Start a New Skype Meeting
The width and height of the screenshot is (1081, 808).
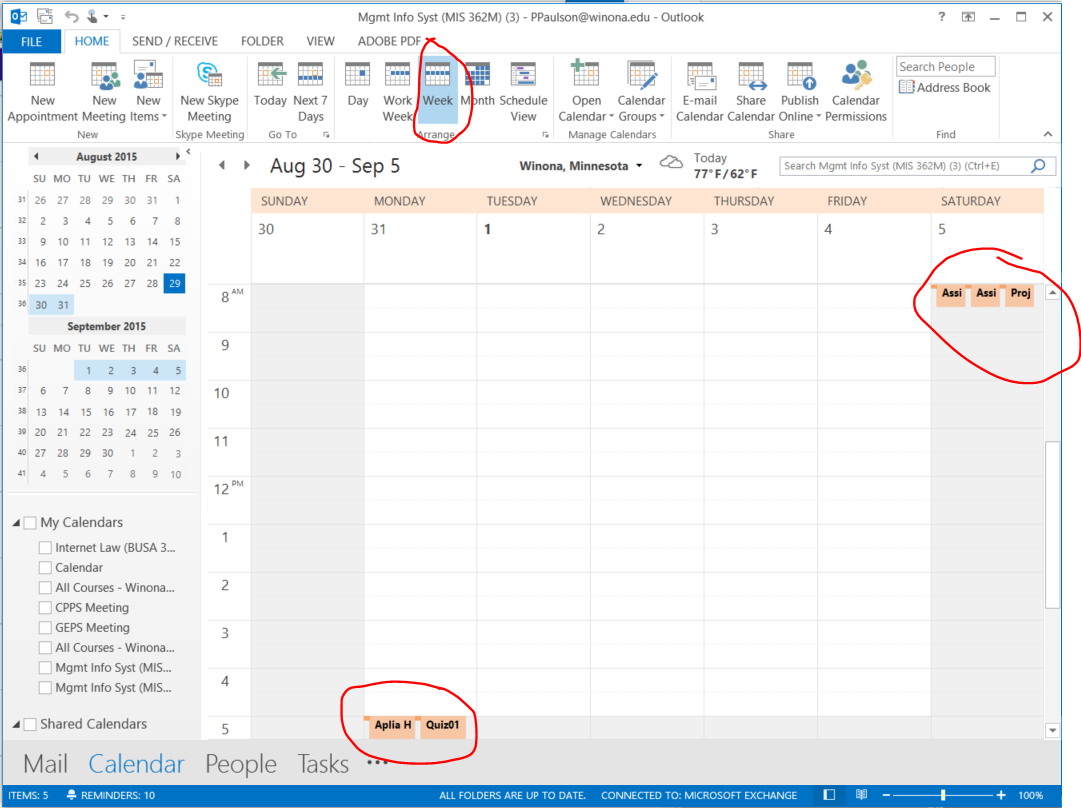pos(210,92)
